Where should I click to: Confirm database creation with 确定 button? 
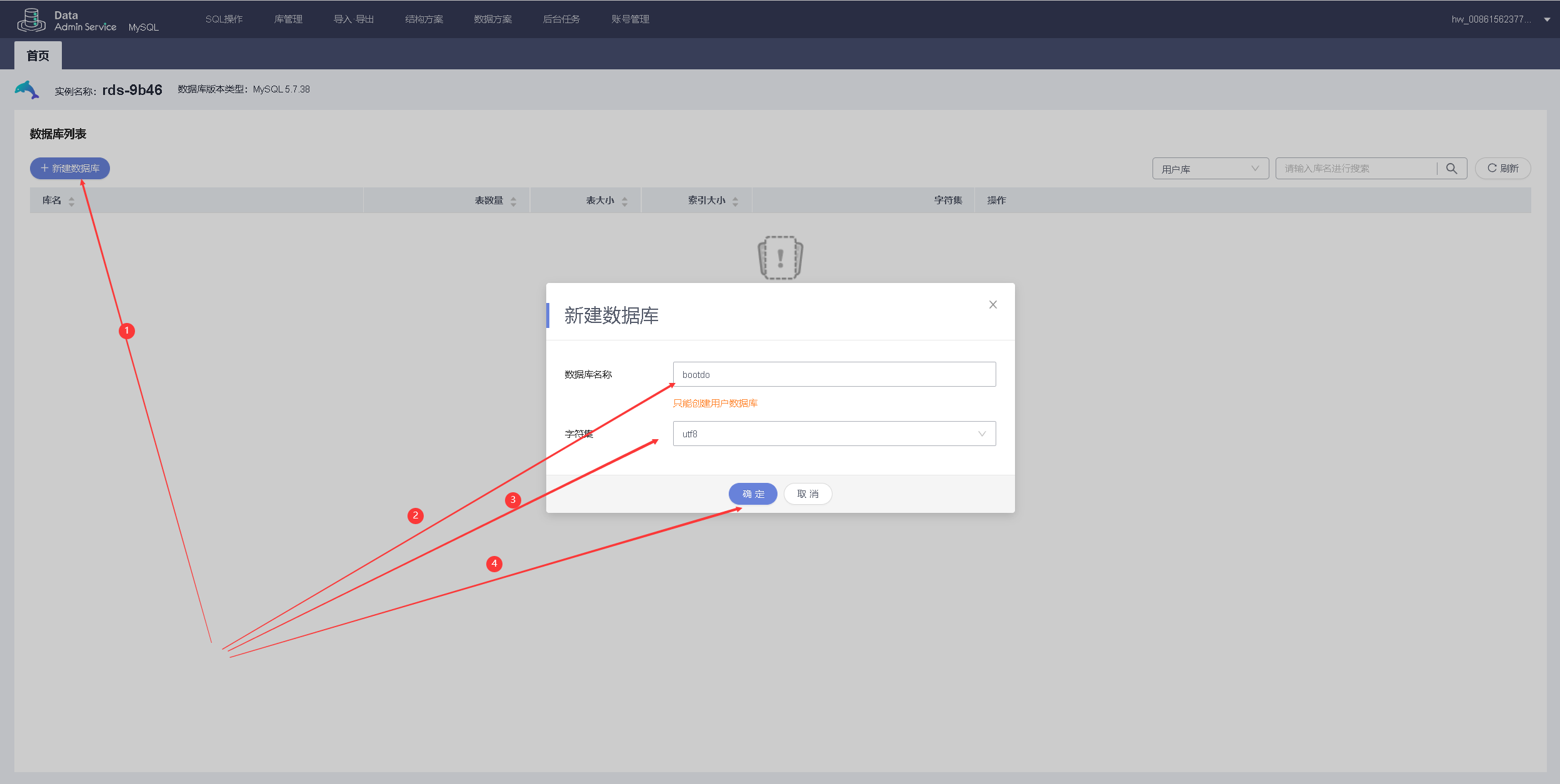752,494
